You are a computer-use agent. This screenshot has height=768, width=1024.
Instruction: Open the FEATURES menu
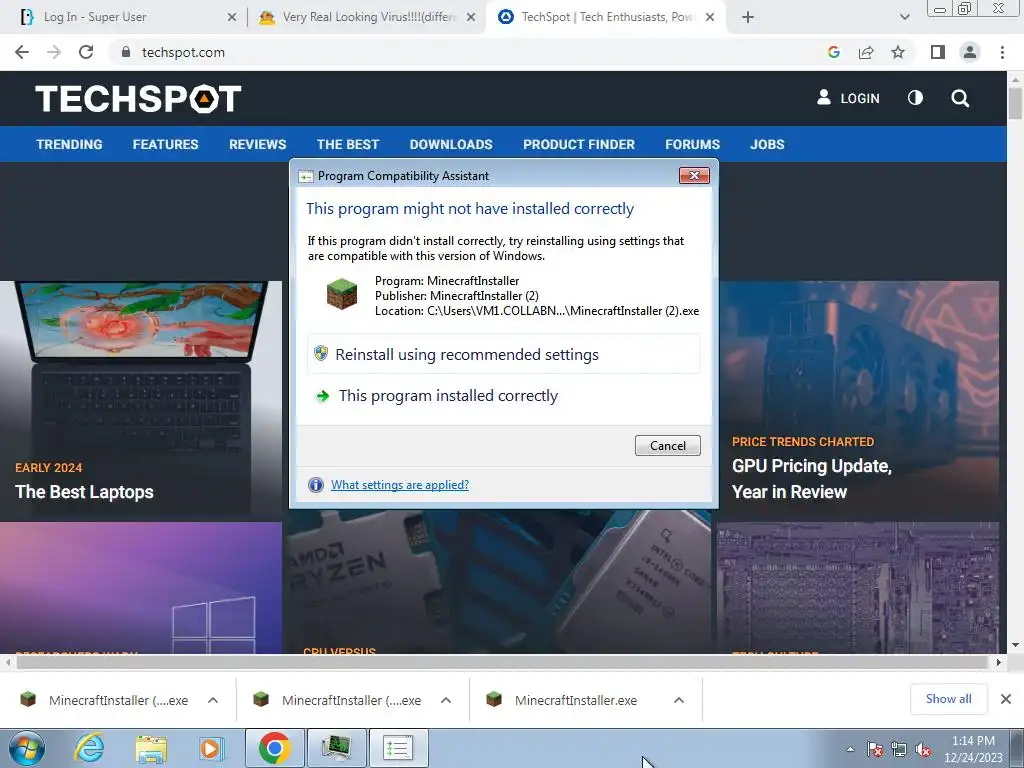coord(165,144)
